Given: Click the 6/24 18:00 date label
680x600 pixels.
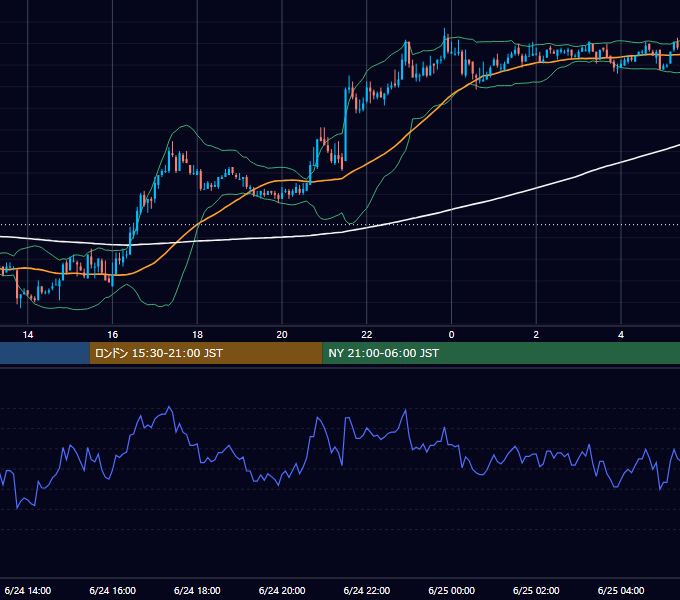Looking at the screenshot, I should 197,590.
